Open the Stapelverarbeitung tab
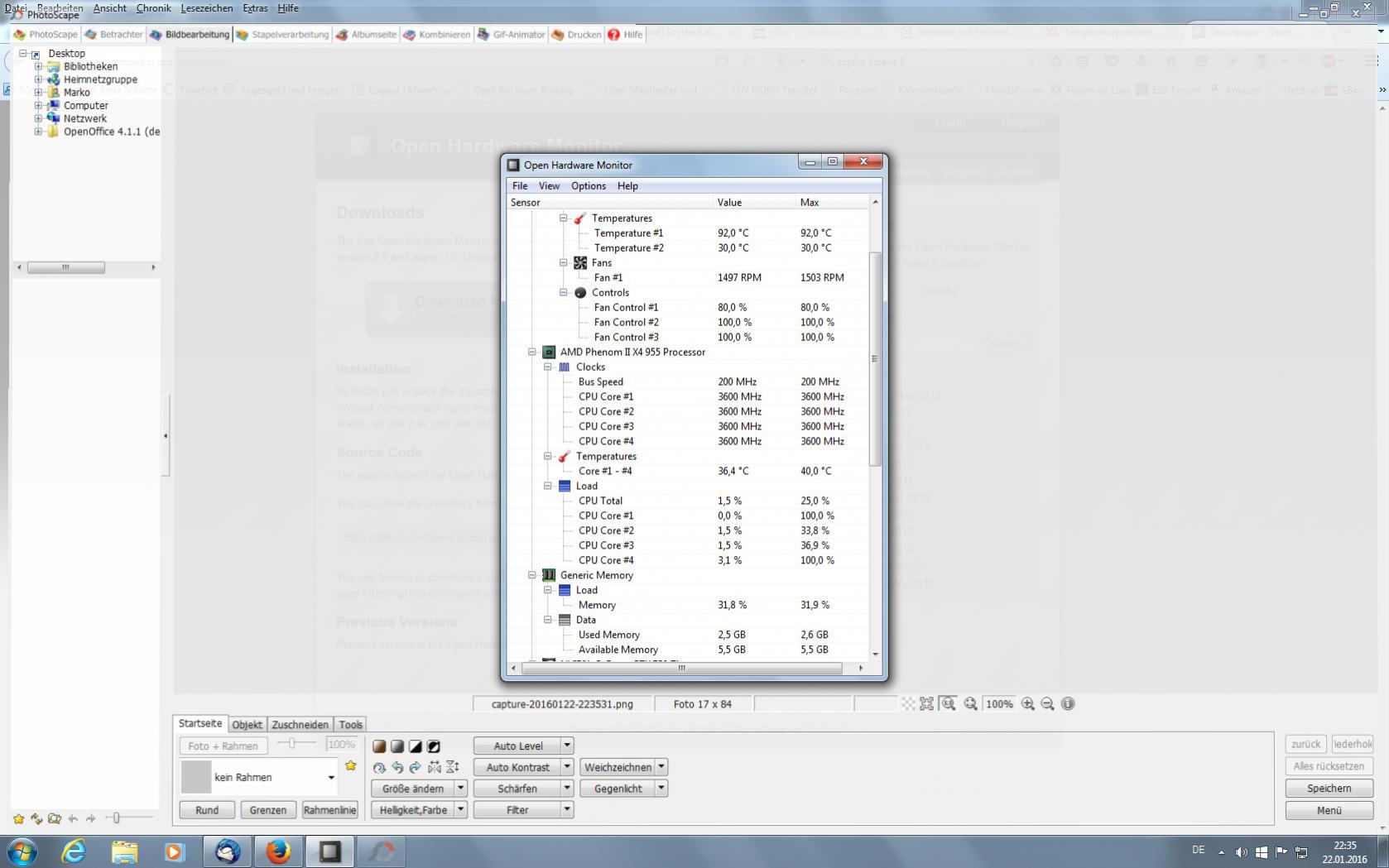 point(282,34)
